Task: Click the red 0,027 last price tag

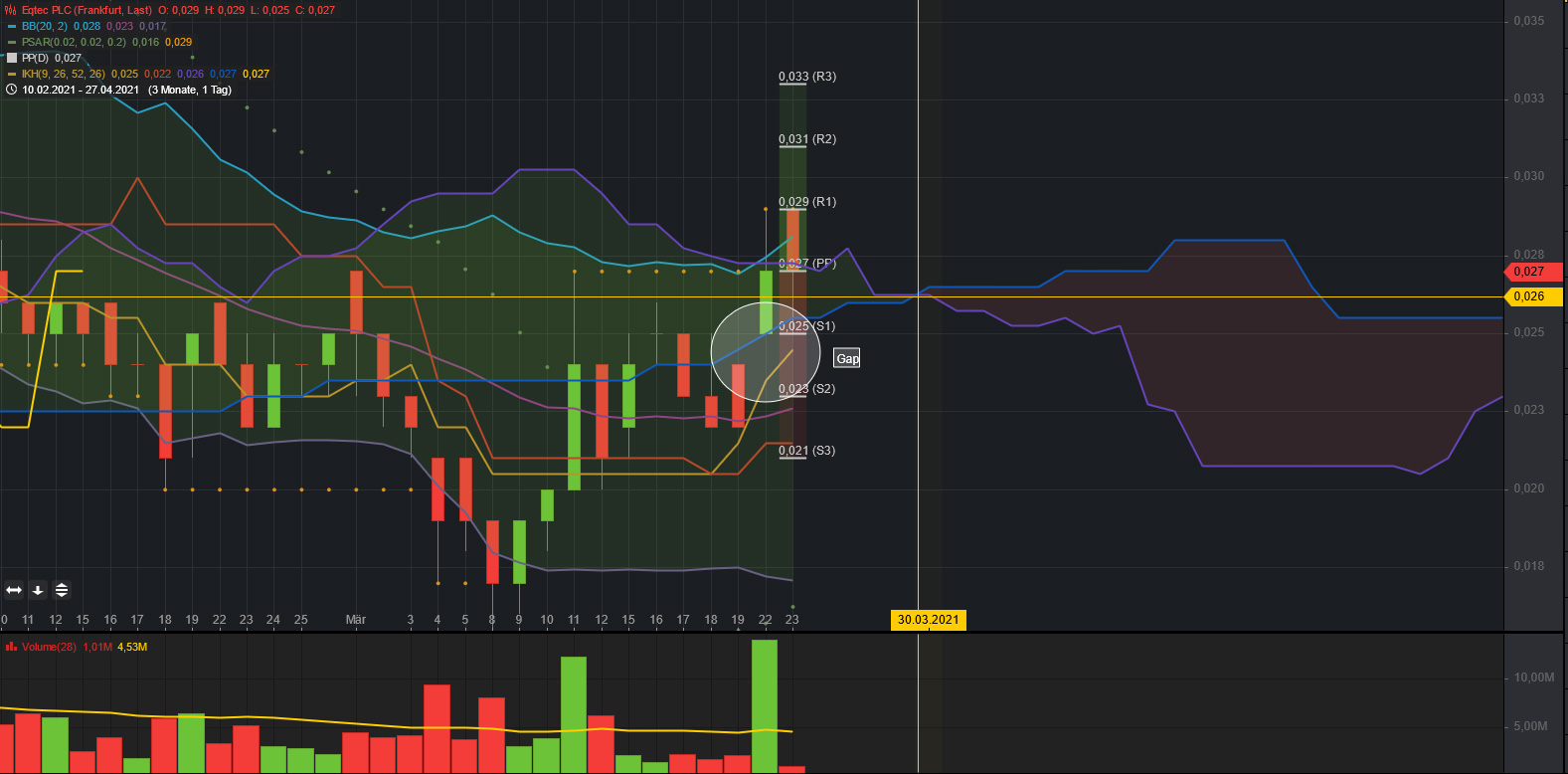Action: click(x=1531, y=272)
